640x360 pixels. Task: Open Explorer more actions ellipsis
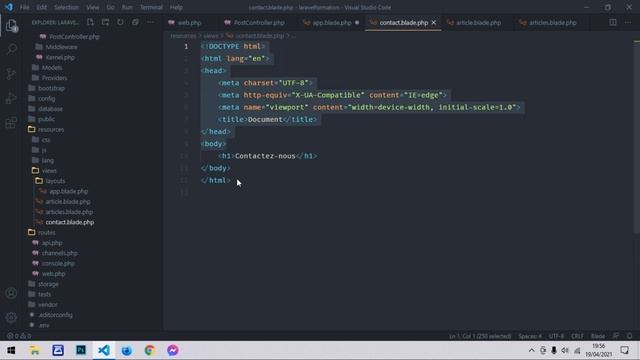point(150,22)
